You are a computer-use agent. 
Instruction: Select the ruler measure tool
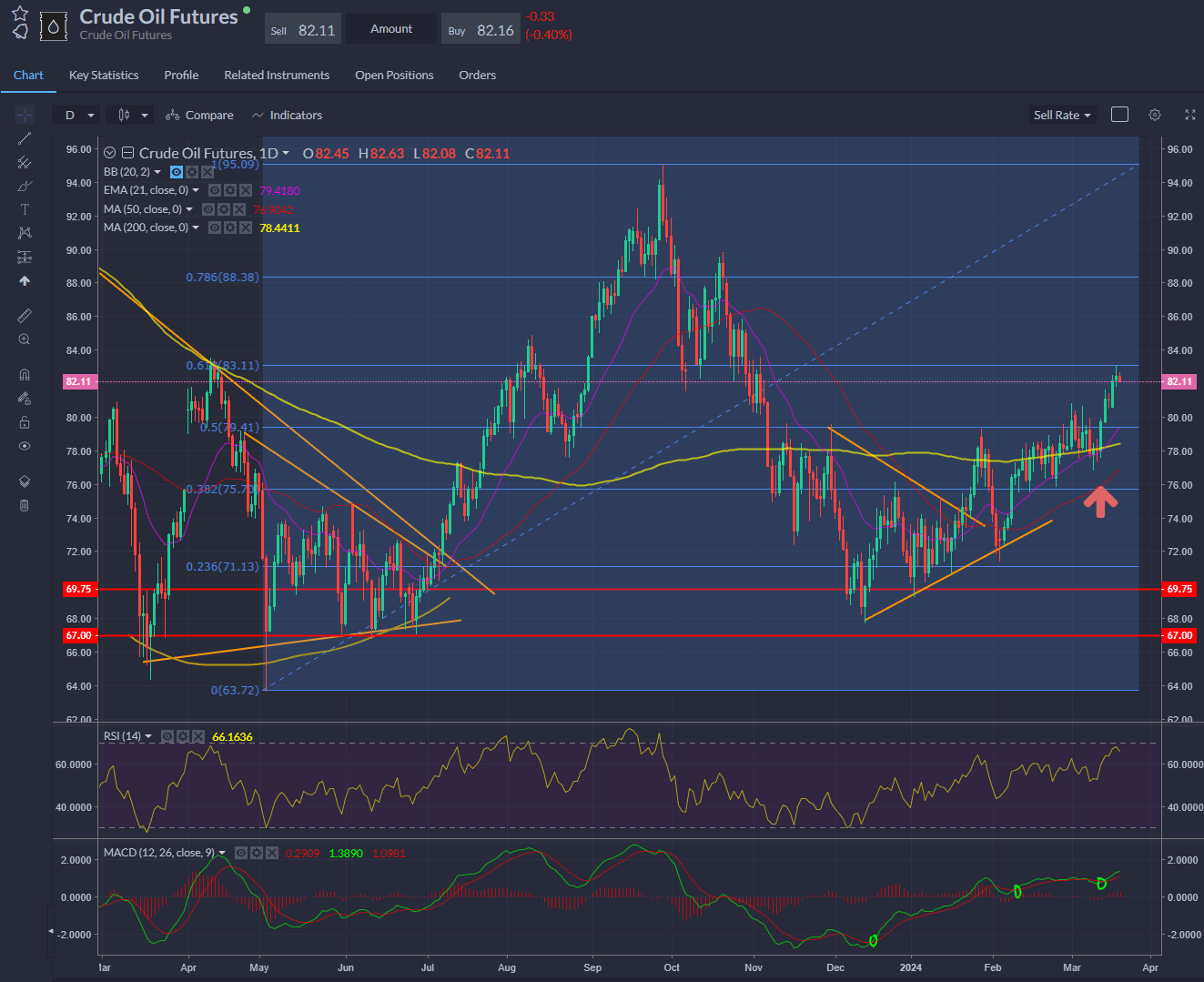point(25,316)
